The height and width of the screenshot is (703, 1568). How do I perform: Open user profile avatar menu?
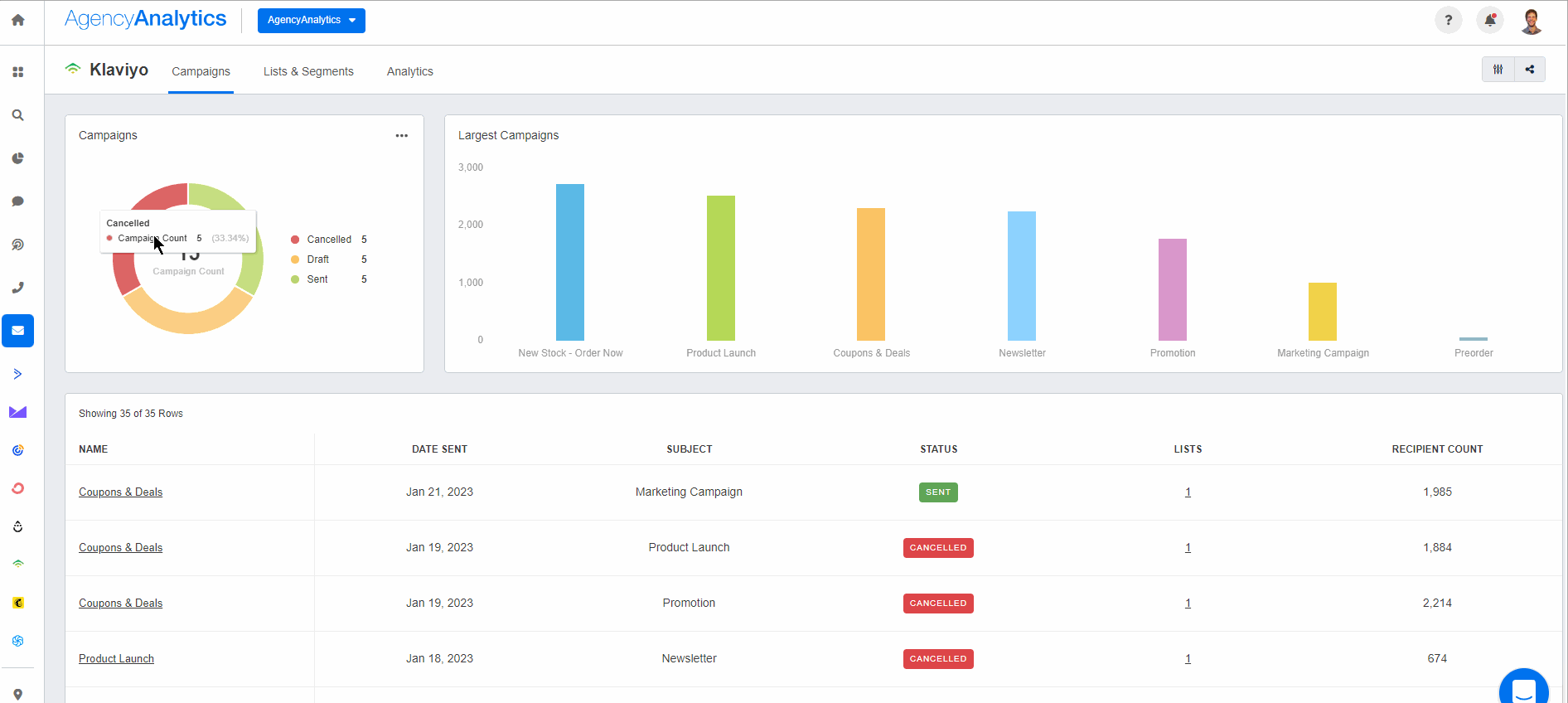[x=1531, y=20]
